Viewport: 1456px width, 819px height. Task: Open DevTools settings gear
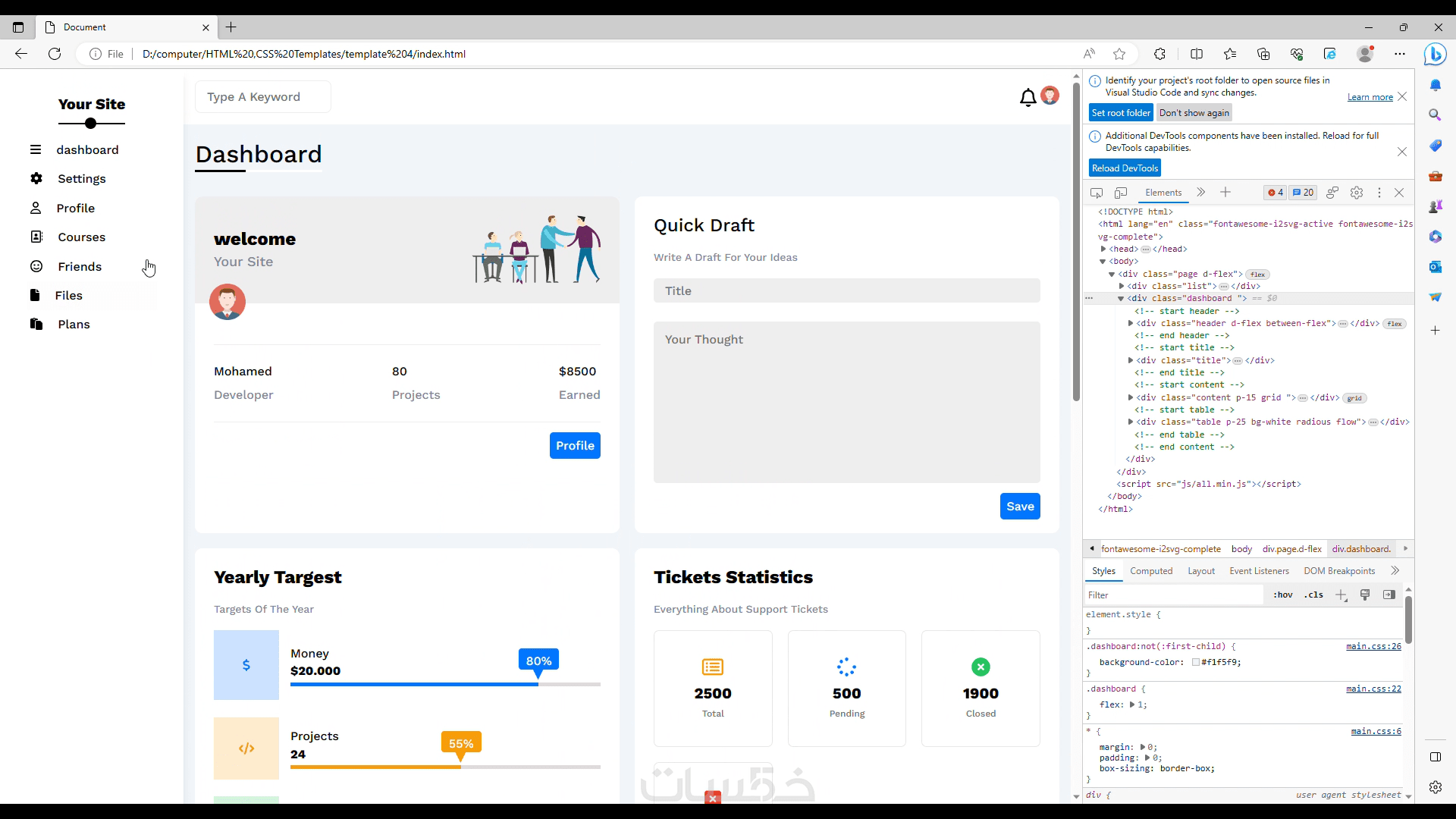1357,193
